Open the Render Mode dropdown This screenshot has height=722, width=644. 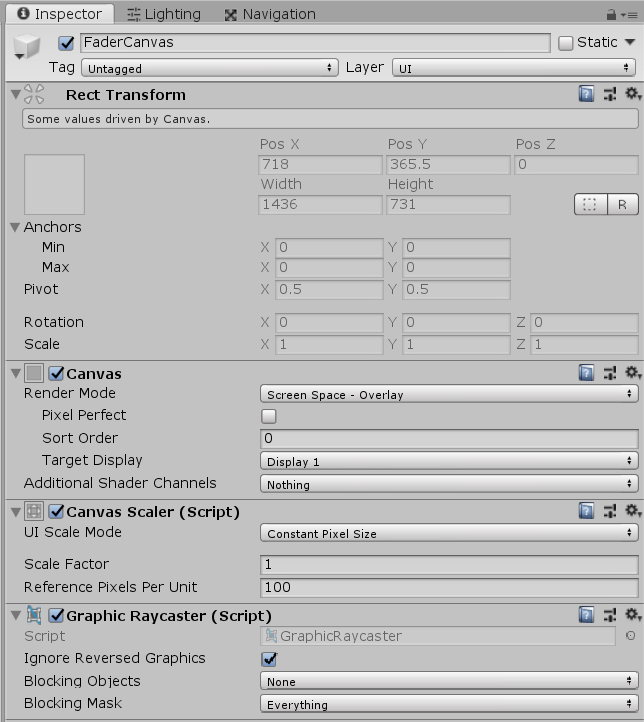(448, 394)
